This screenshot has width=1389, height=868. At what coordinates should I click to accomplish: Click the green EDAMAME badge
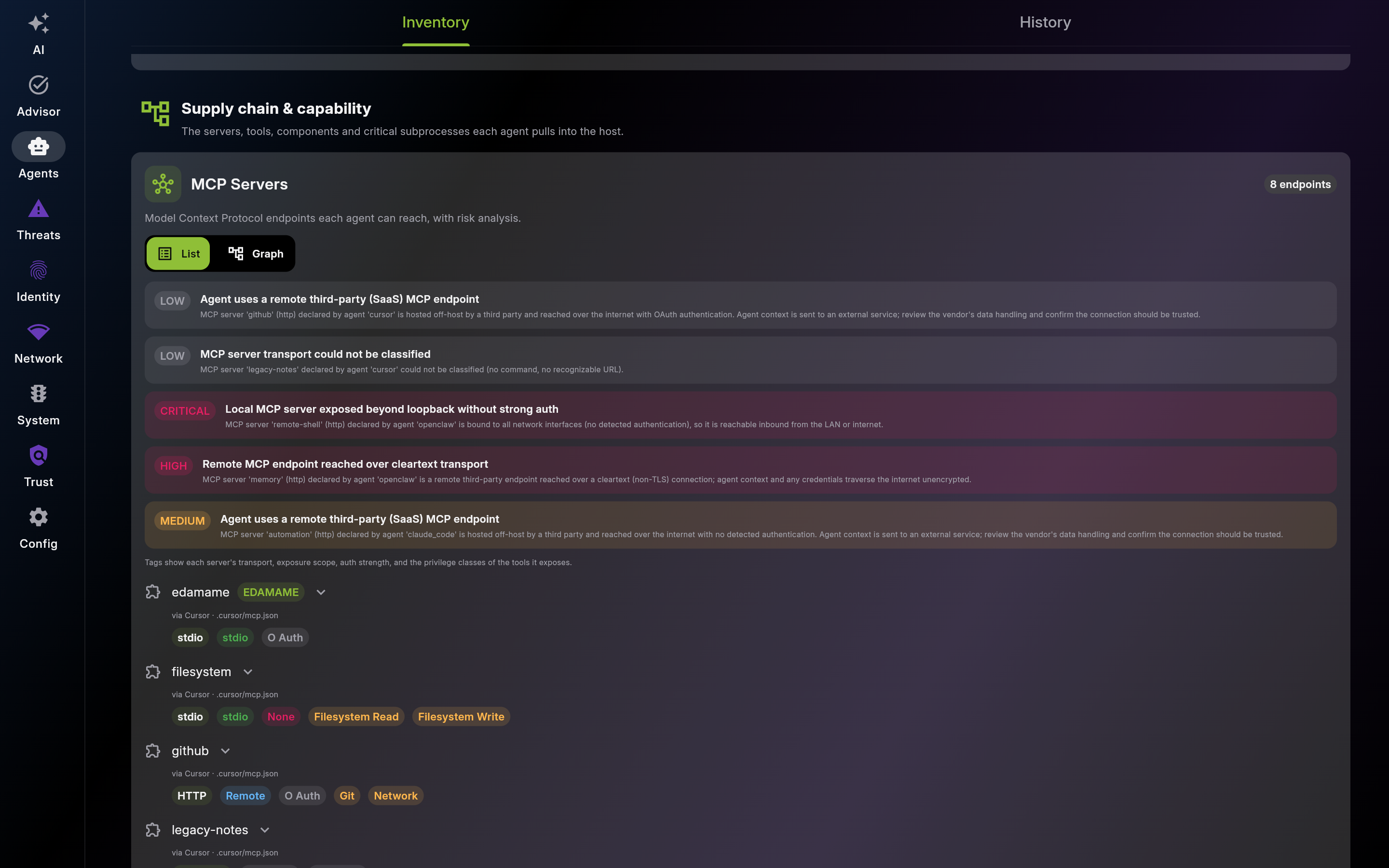[x=271, y=593]
